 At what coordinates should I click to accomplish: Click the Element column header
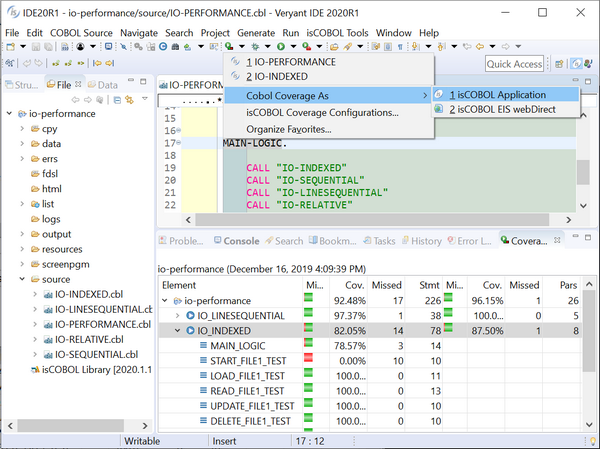coord(180,284)
